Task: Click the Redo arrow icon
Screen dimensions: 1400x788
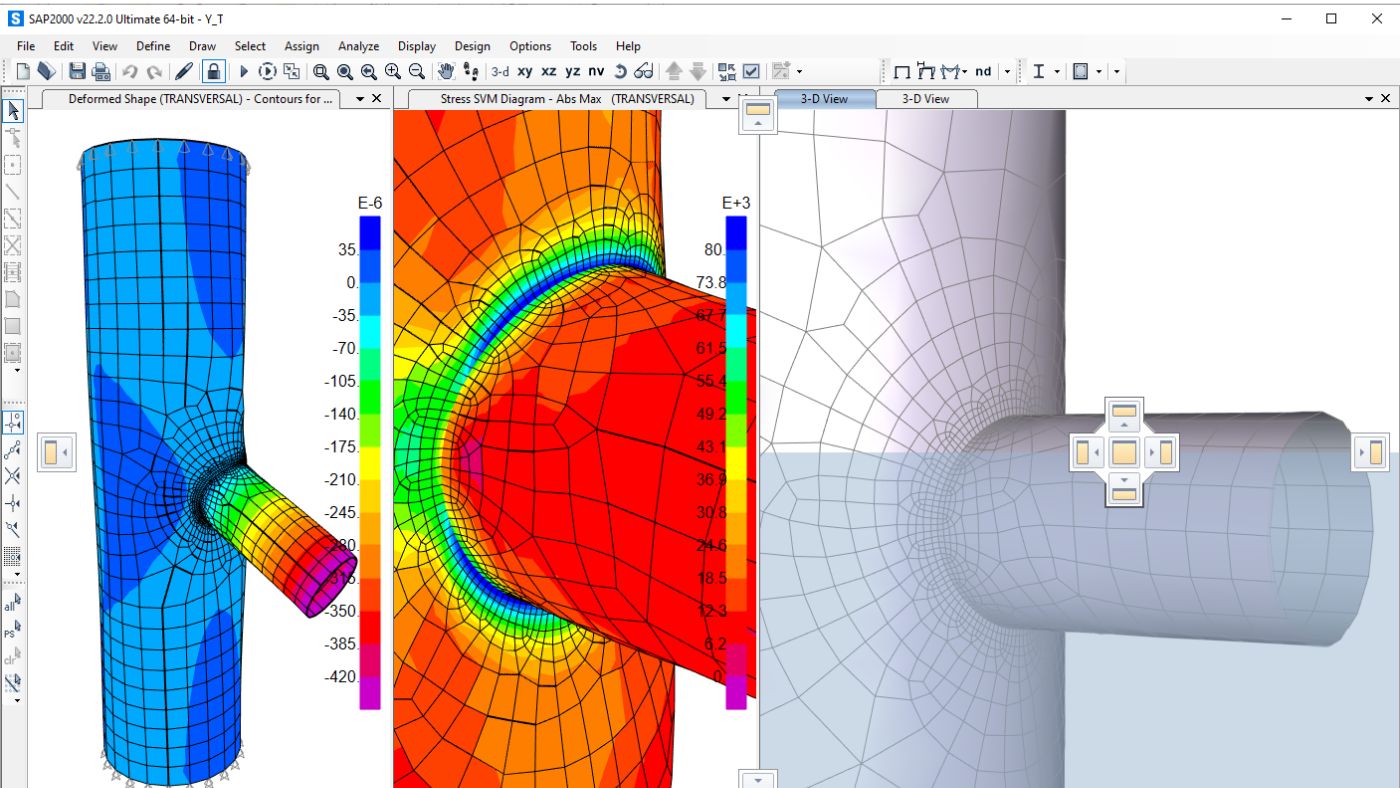Action: point(154,71)
